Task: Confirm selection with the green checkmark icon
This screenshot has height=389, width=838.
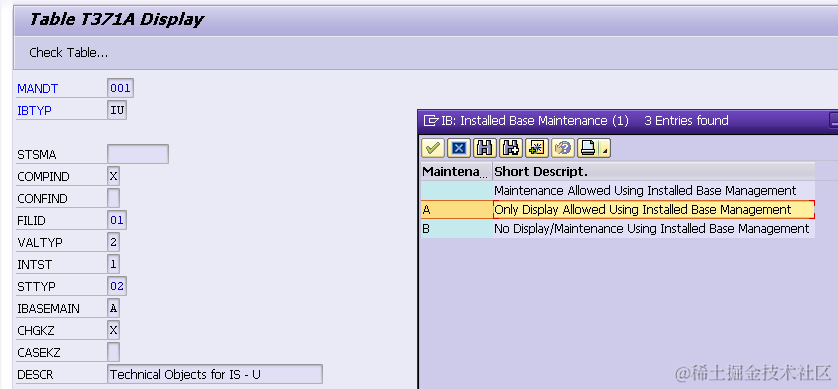Action: (433, 148)
